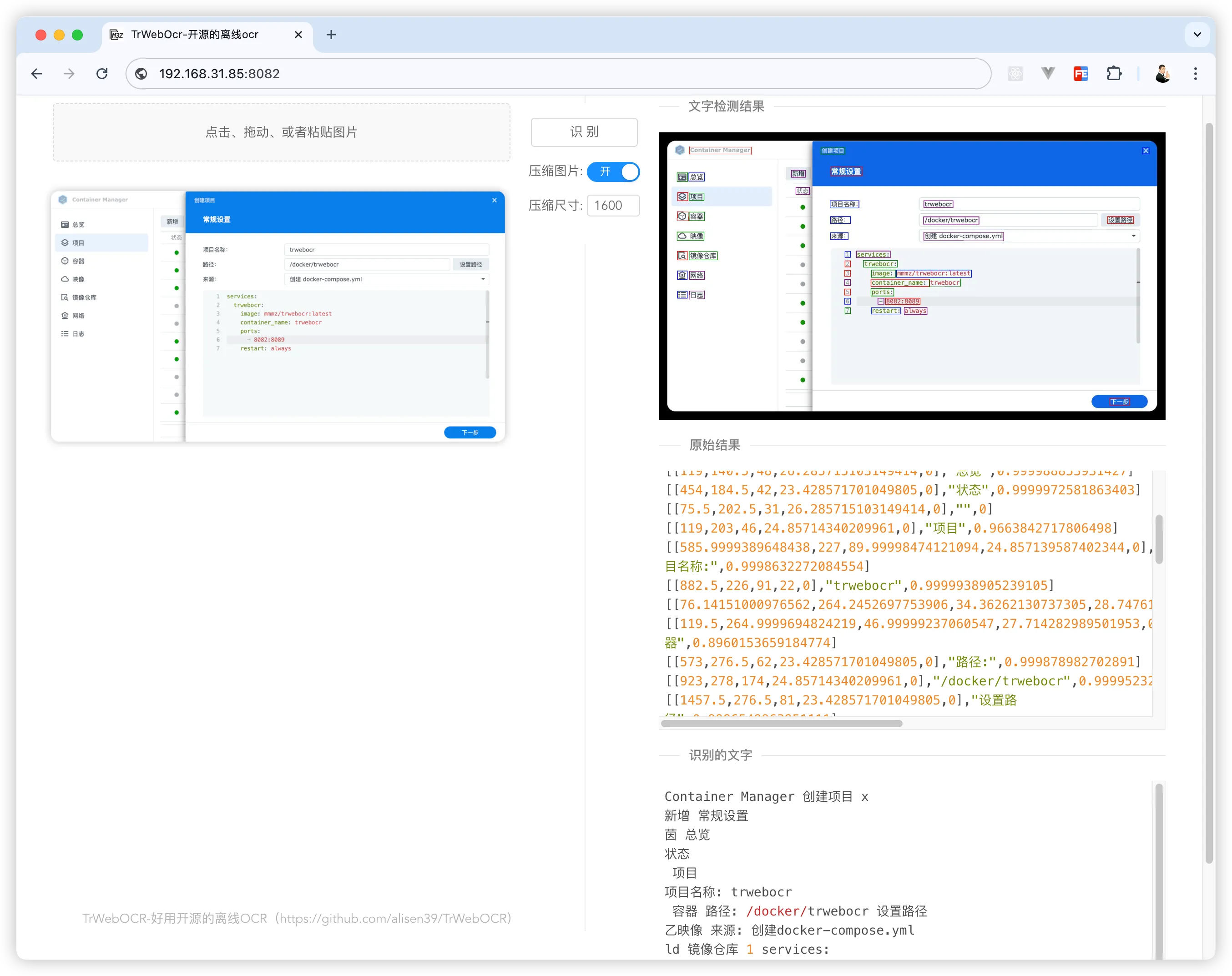Focus the address bar showing 192.168.31.85:8082
This screenshot has width=1232, height=976.
(x=558, y=74)
